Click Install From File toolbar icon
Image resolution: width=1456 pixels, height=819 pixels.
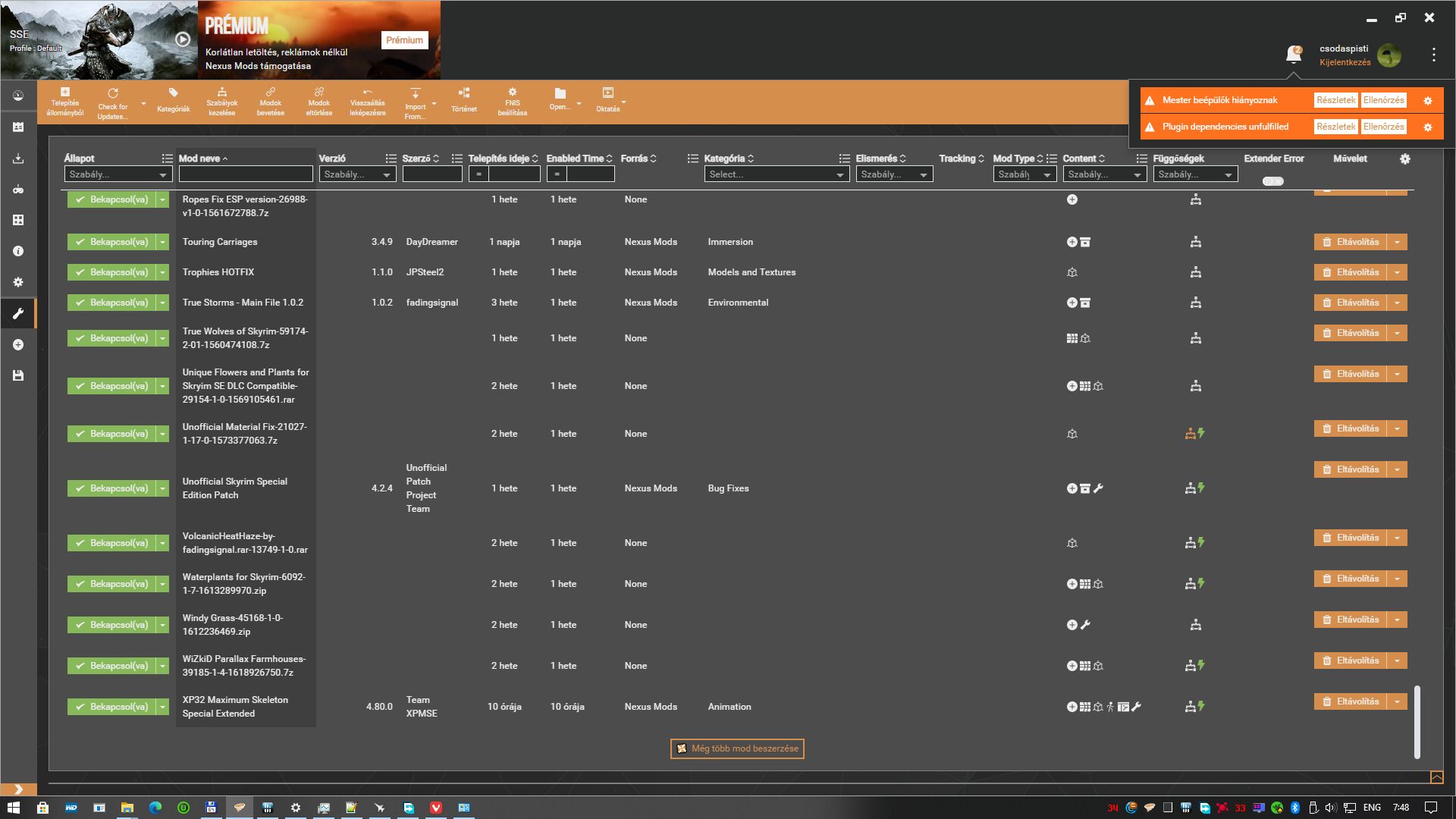(64, 102)
